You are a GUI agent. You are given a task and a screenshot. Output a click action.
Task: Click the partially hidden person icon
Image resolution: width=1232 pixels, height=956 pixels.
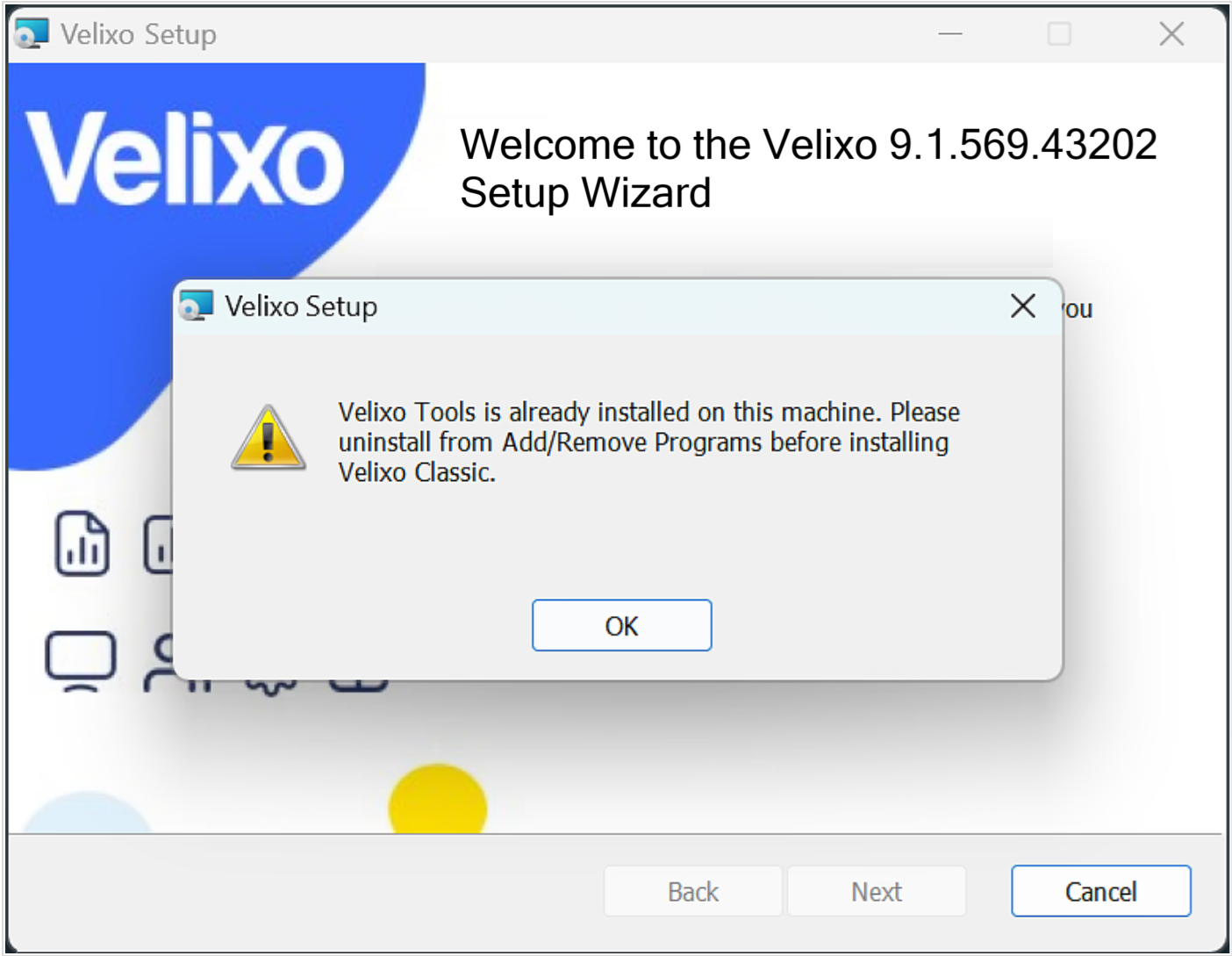pyautogui.click(x=159, y=664)
